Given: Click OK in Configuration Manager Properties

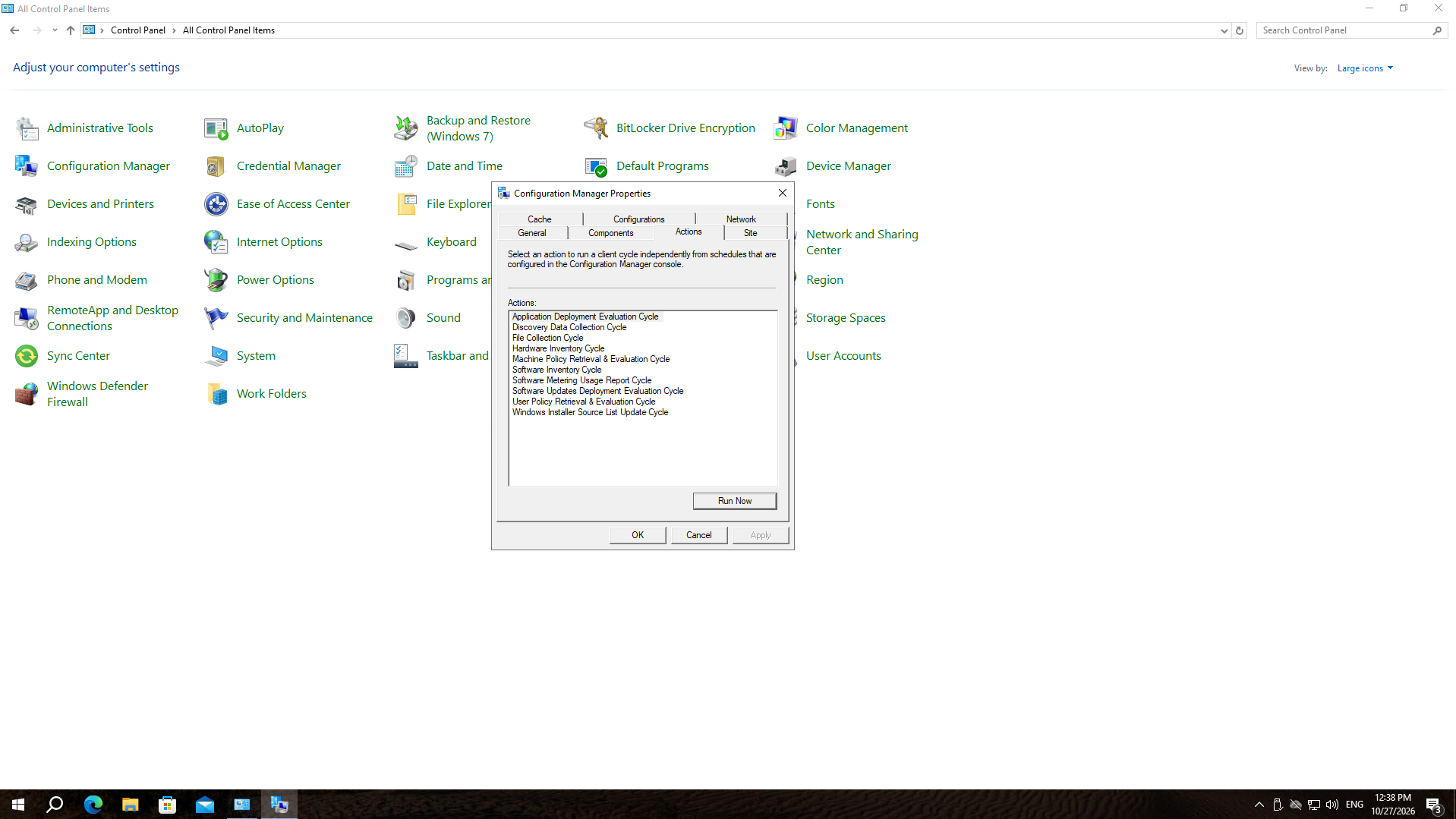Looking at the screenshot, I should click(x=638, y=535).
